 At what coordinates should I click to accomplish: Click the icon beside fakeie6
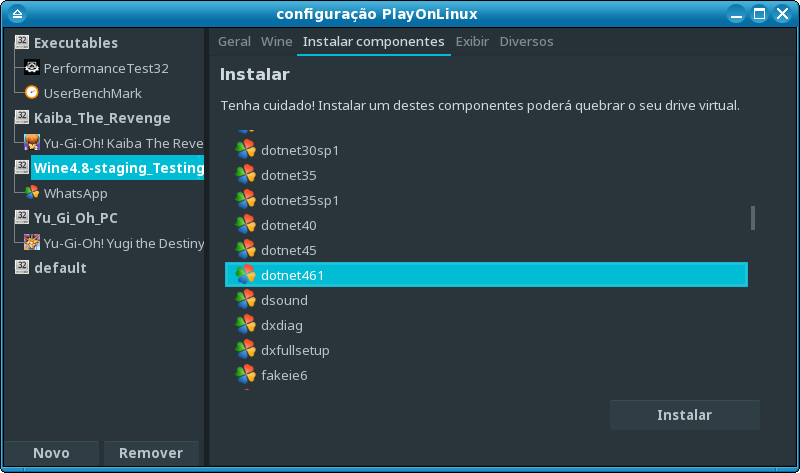(245, 375)
